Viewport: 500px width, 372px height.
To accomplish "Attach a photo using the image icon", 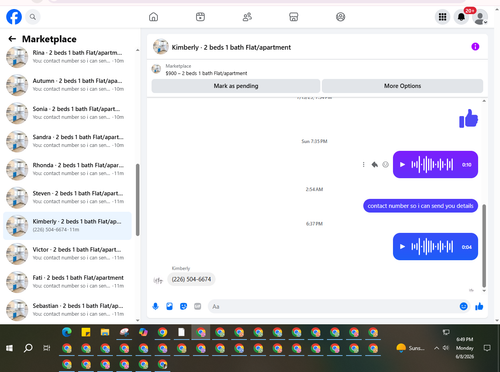I will tap(169, 306).
